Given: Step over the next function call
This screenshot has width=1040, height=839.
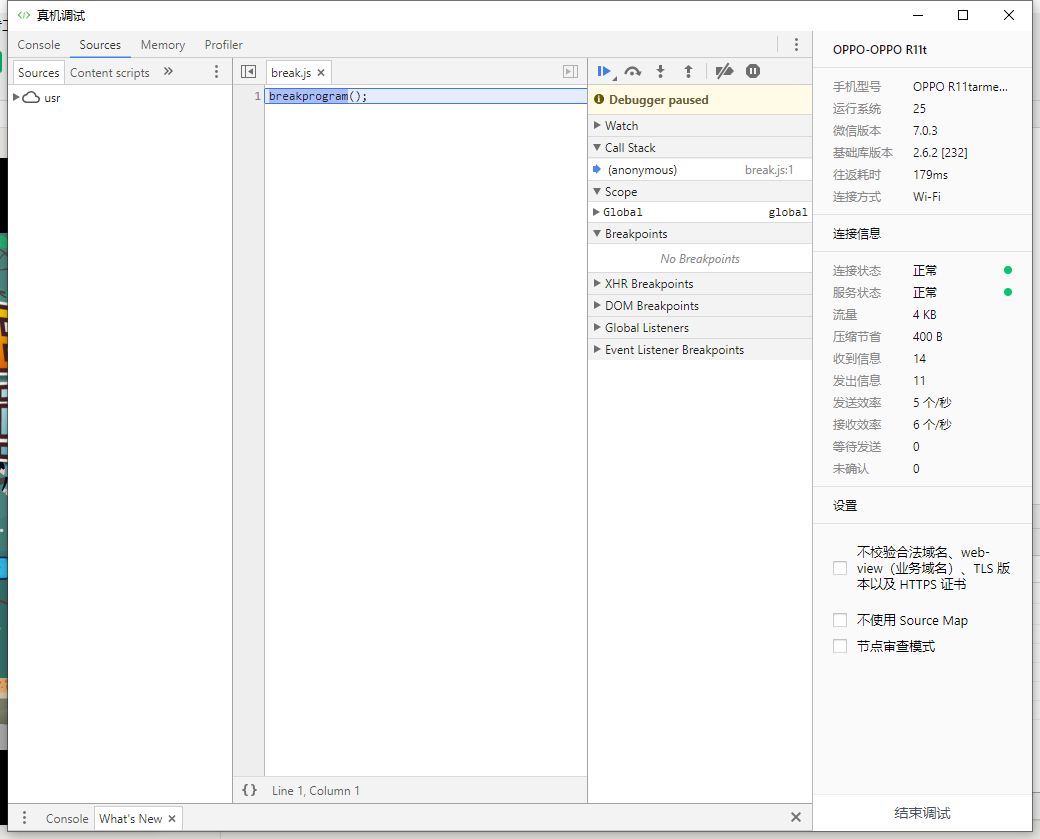Looking at the screenshot, I should pyautogui.click(x=633, y=72).
